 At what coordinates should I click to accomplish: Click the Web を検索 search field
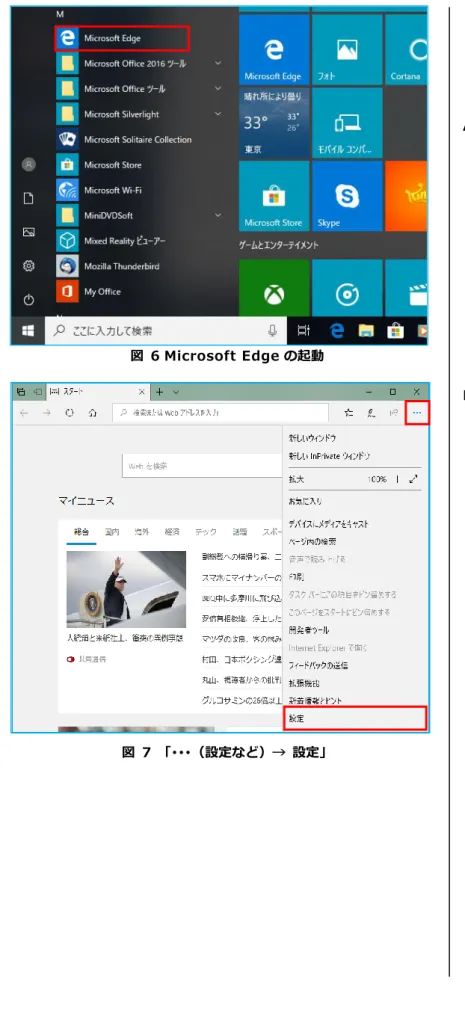click(202, 466)
